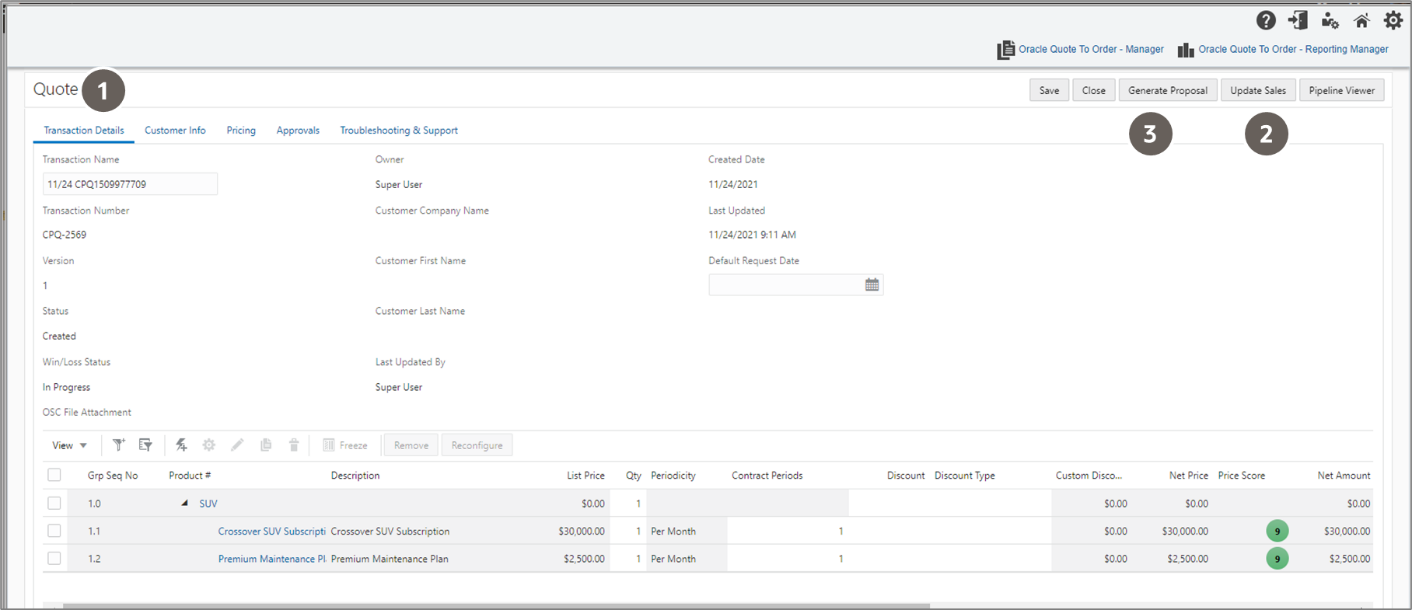The width and height of the screenshot is (1412, 610).
Task: Select the checkbox for Crossover SUV Subscription row
Action: pos(54,531)
